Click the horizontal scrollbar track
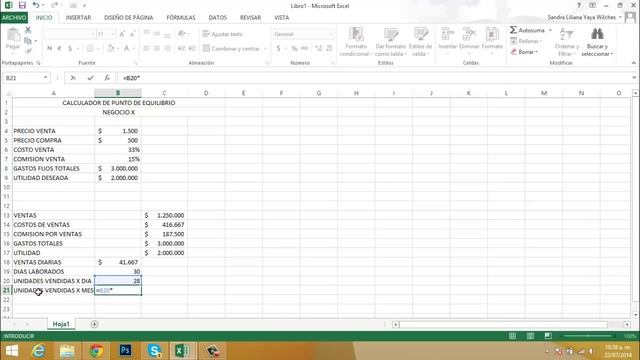 (504, 324)
